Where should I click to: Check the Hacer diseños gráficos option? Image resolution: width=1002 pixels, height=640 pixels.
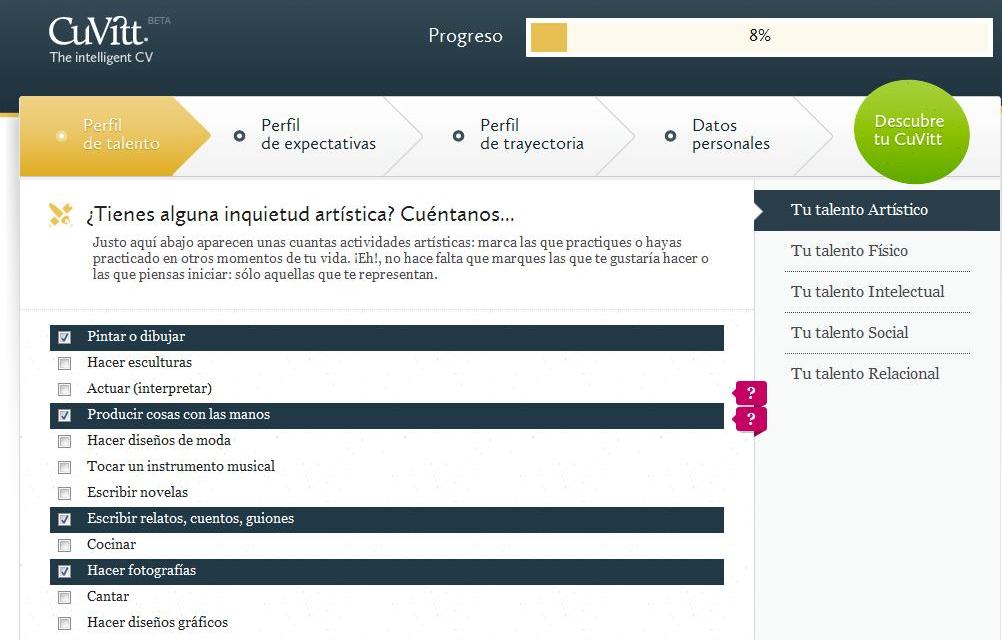[65, 623]
